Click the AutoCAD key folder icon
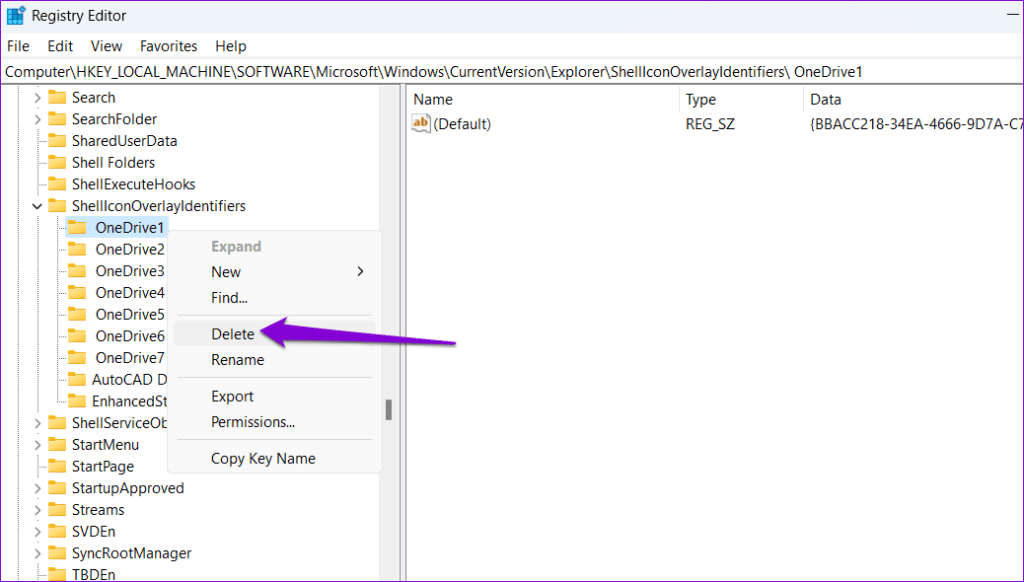Image resolution: width=1024 pixels, height=582 pixels. (x=77, y=379)
